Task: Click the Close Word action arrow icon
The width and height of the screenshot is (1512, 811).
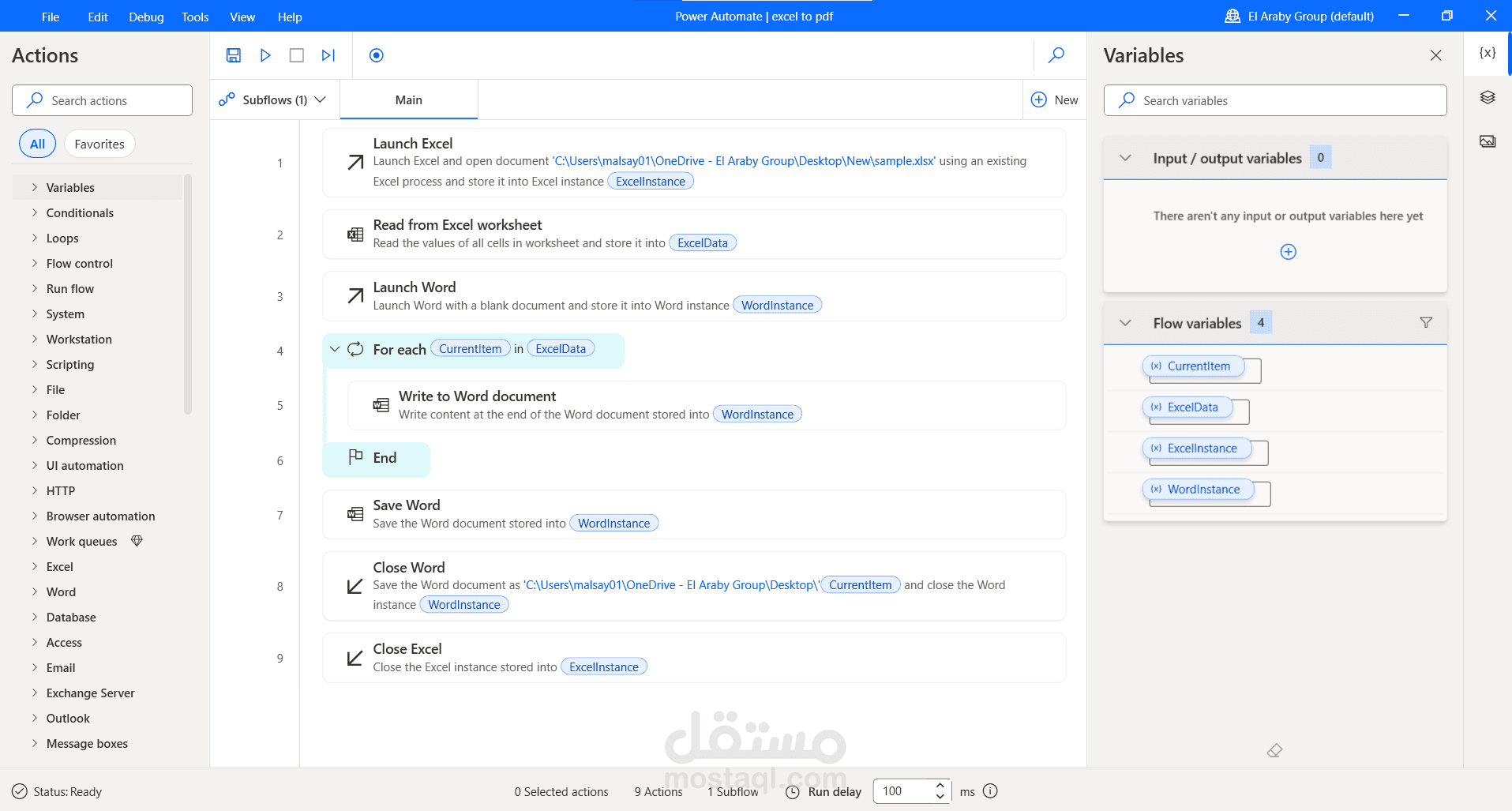Action: coord(355,586)
